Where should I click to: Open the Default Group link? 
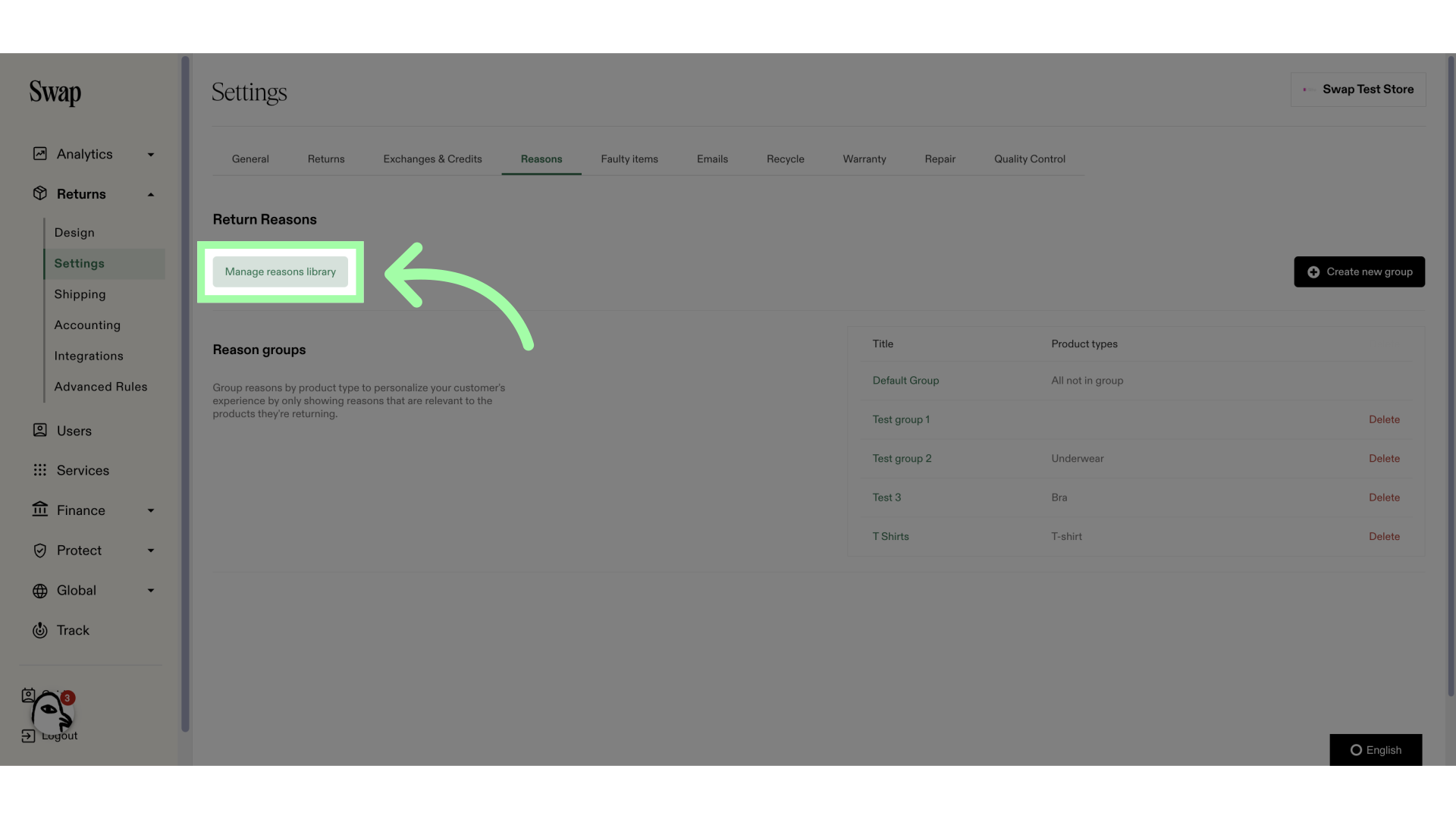[905, 381]
